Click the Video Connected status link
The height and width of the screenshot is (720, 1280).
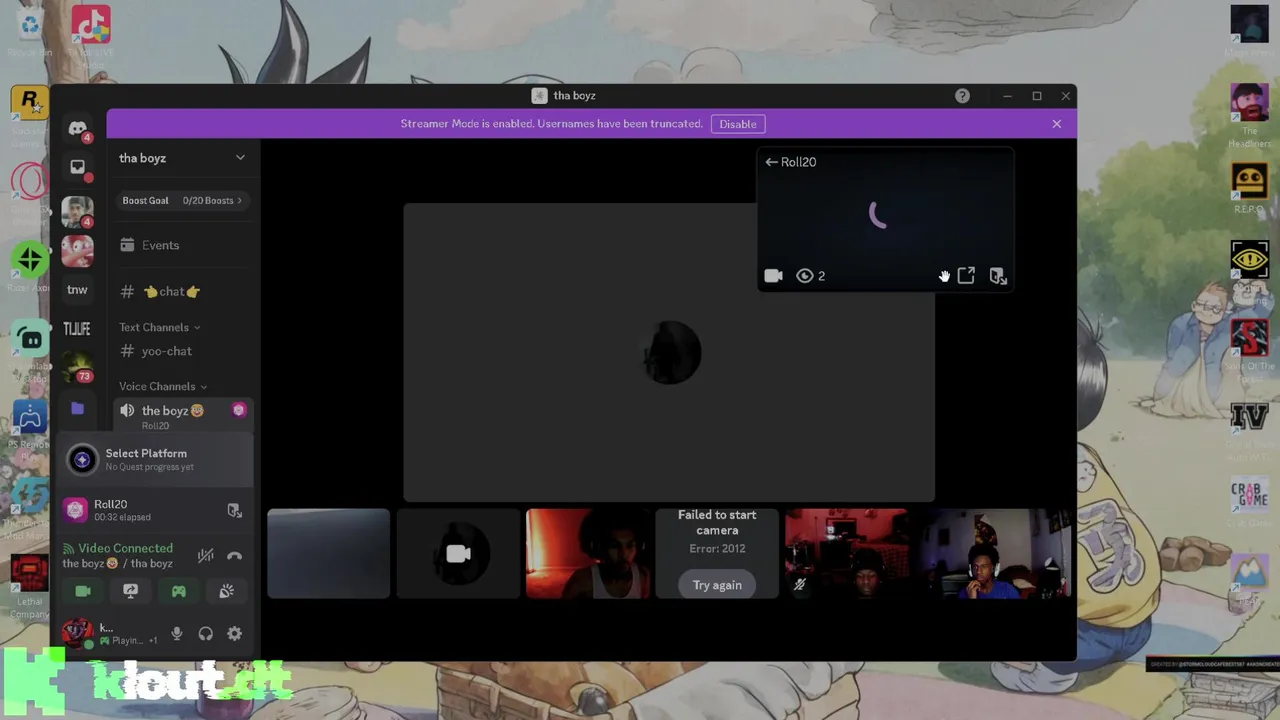126,548
